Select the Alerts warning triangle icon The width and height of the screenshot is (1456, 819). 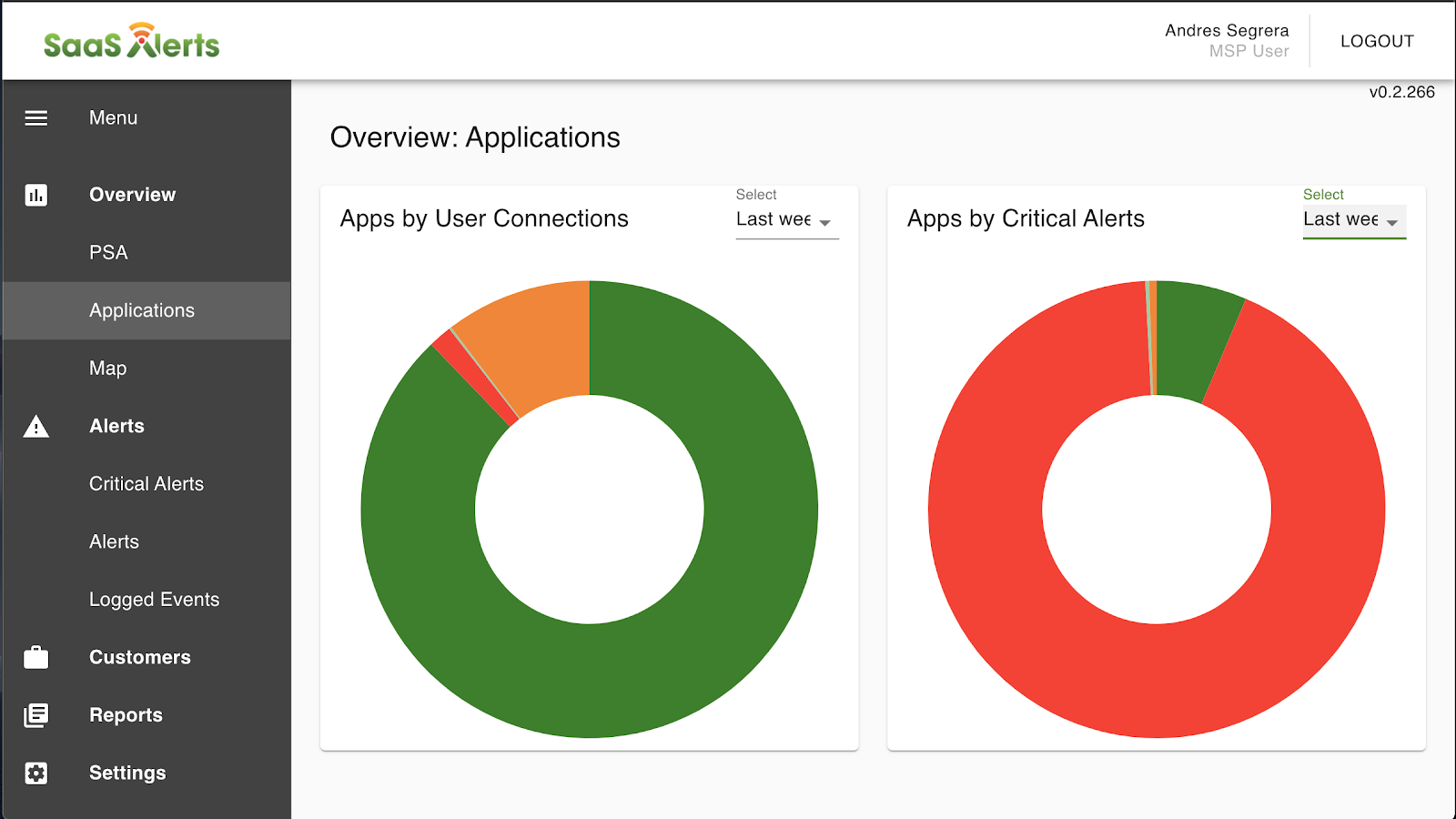(35, 426)
